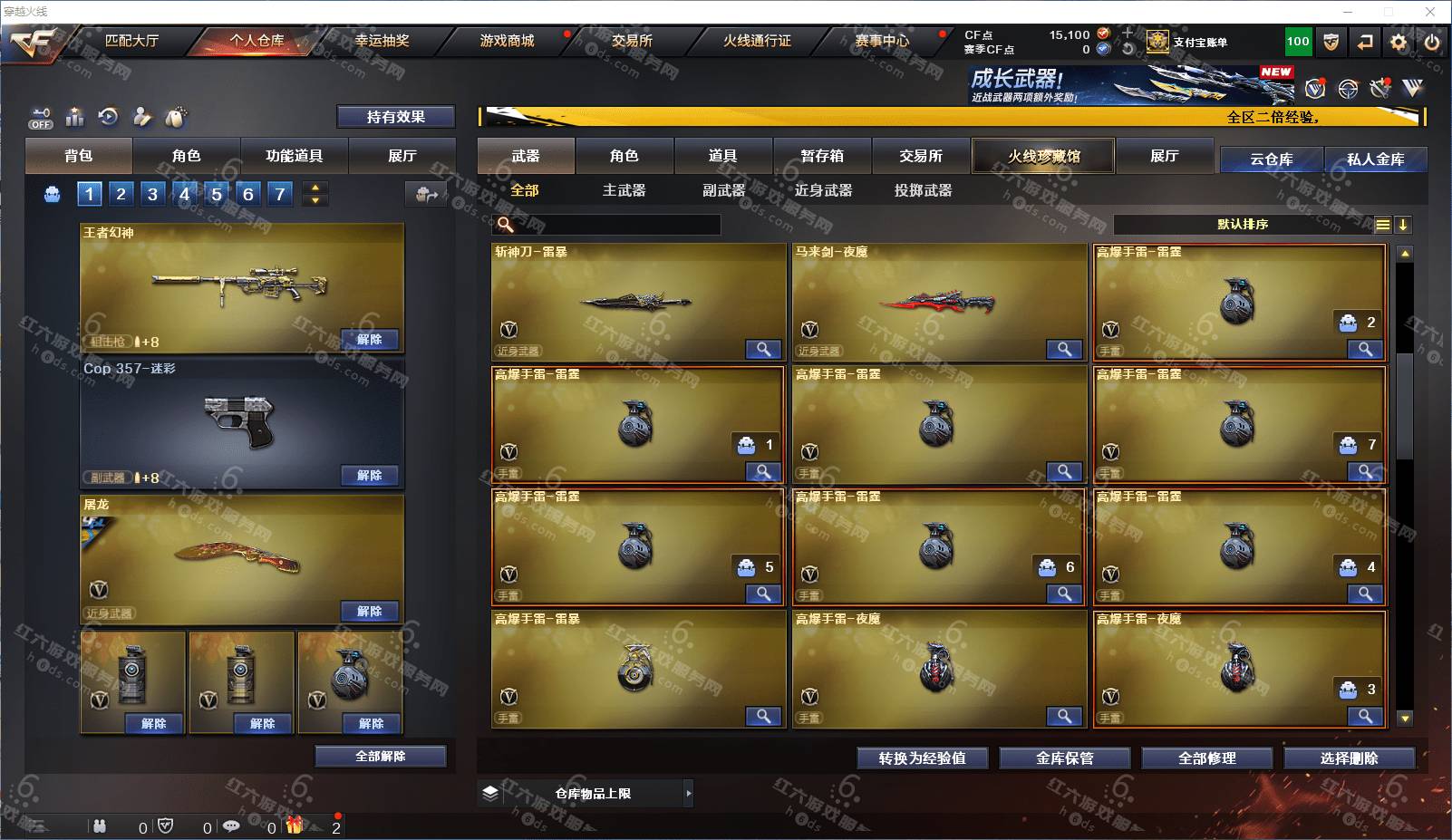This screenshot has width=1452, height=840.
Task: Click the gift icon in status bar
Action: pyautogui.click(x=295, y=826)
